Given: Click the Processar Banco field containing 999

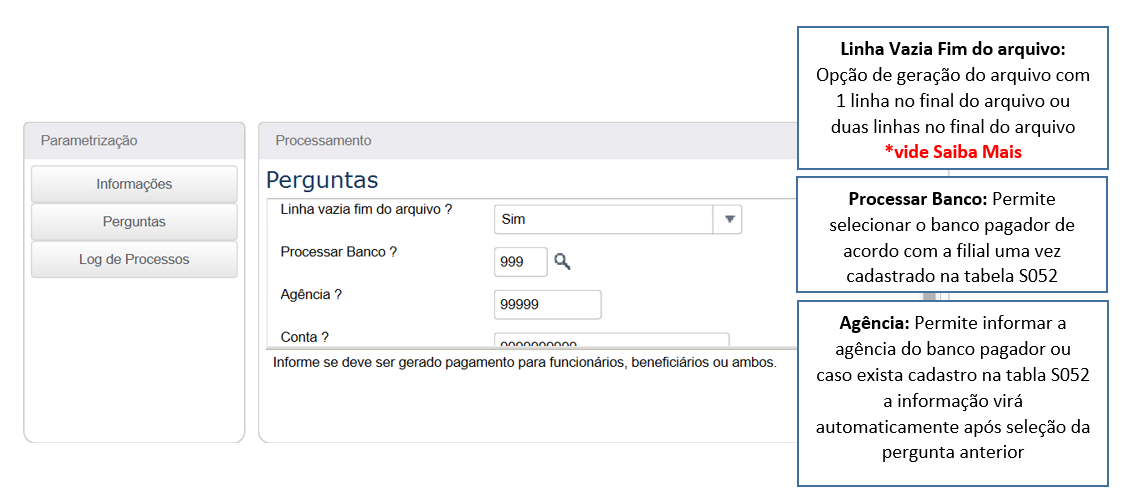Looking at the screenshot, I should [521, 262].
